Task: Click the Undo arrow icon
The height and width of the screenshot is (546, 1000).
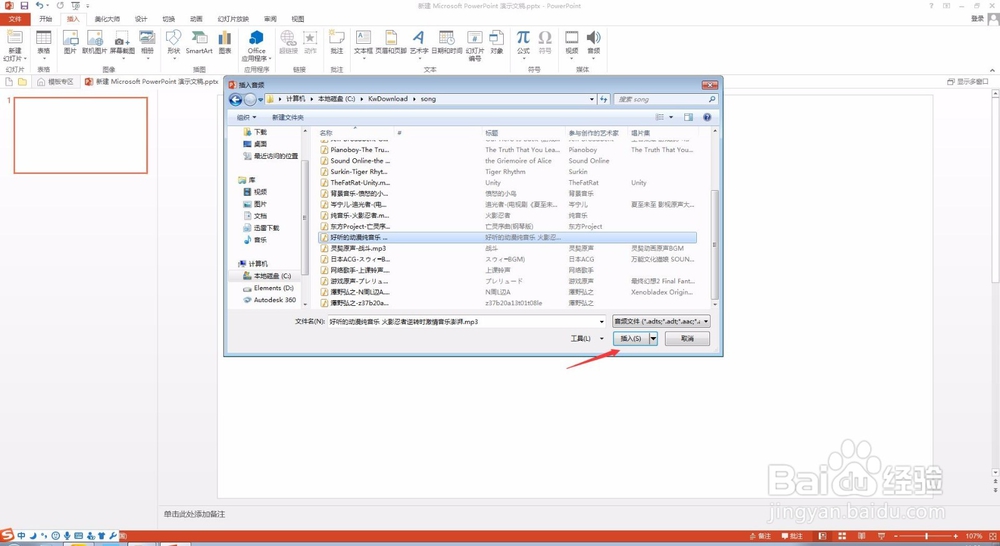Action: (40, 6)
